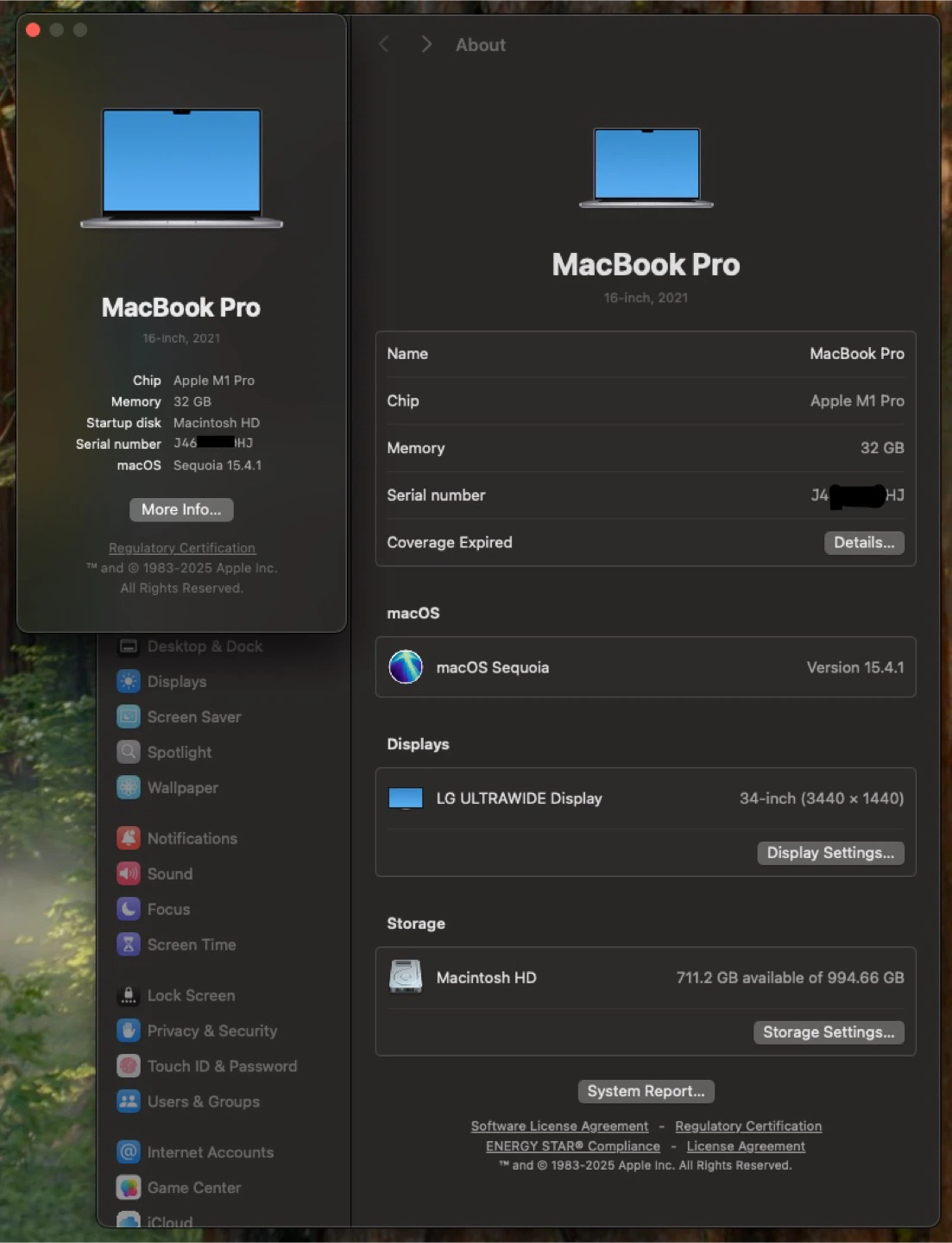
Task: Click the Memory value 32 GB in Settings
Action: [x=882, y=448]
